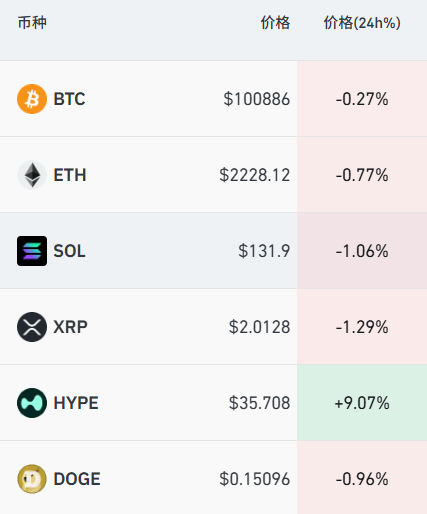Open the DOGE coin name link
This screenshot has height=514, width=427.
tap(77, 479)
